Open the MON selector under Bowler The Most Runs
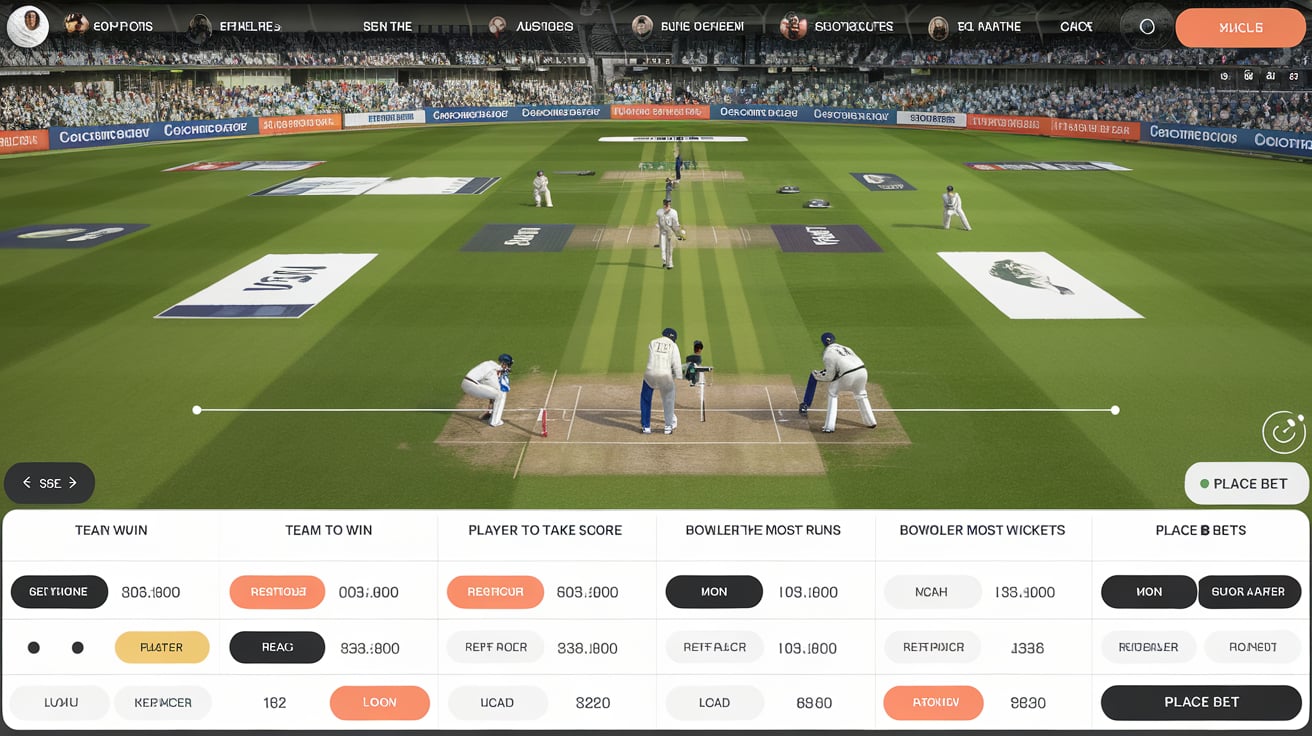The width and height of the screenshot is (1312, 736). click(x=714, y=592)
